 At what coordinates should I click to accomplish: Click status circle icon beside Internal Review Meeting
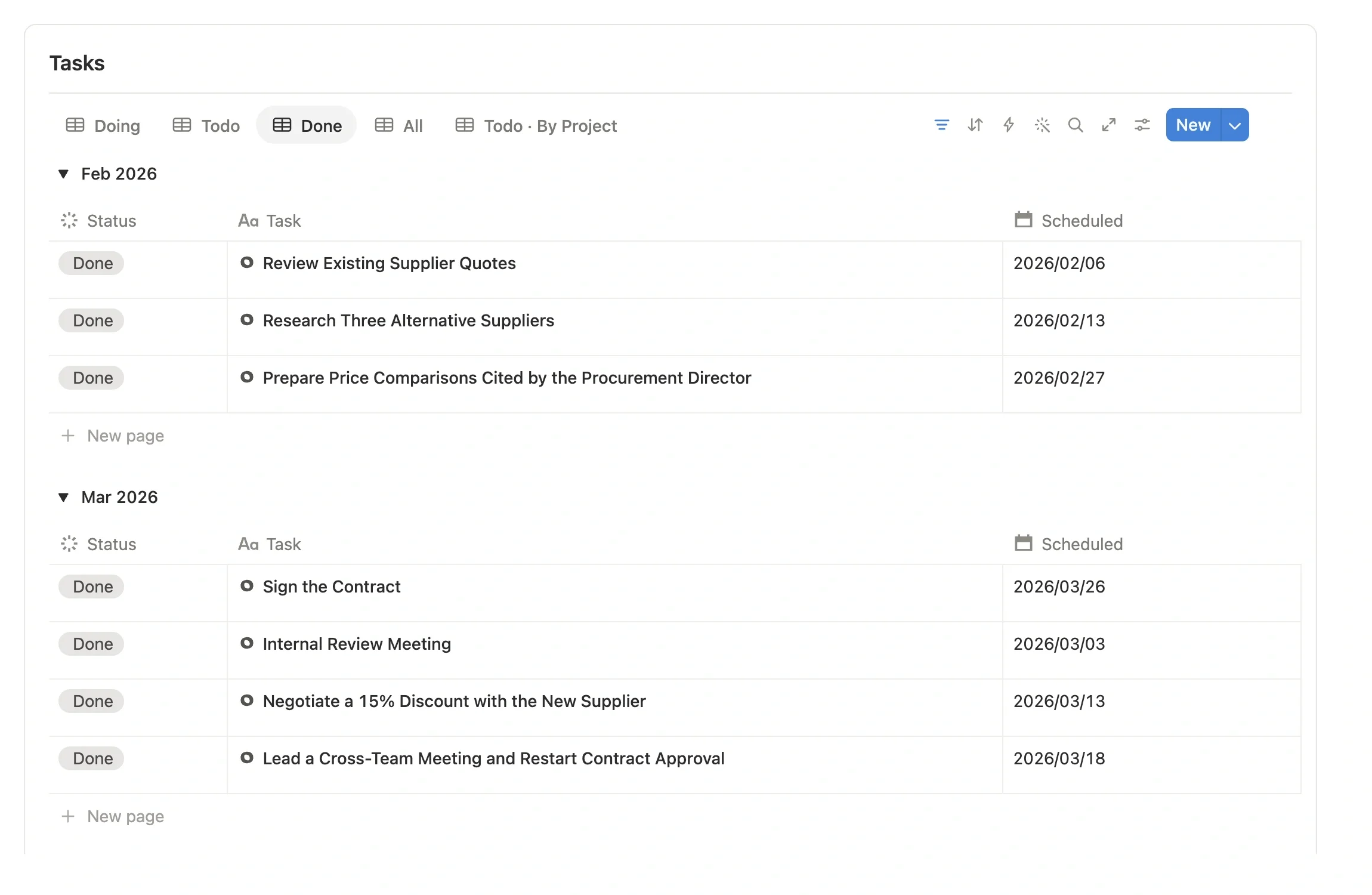tap(246, 643)
